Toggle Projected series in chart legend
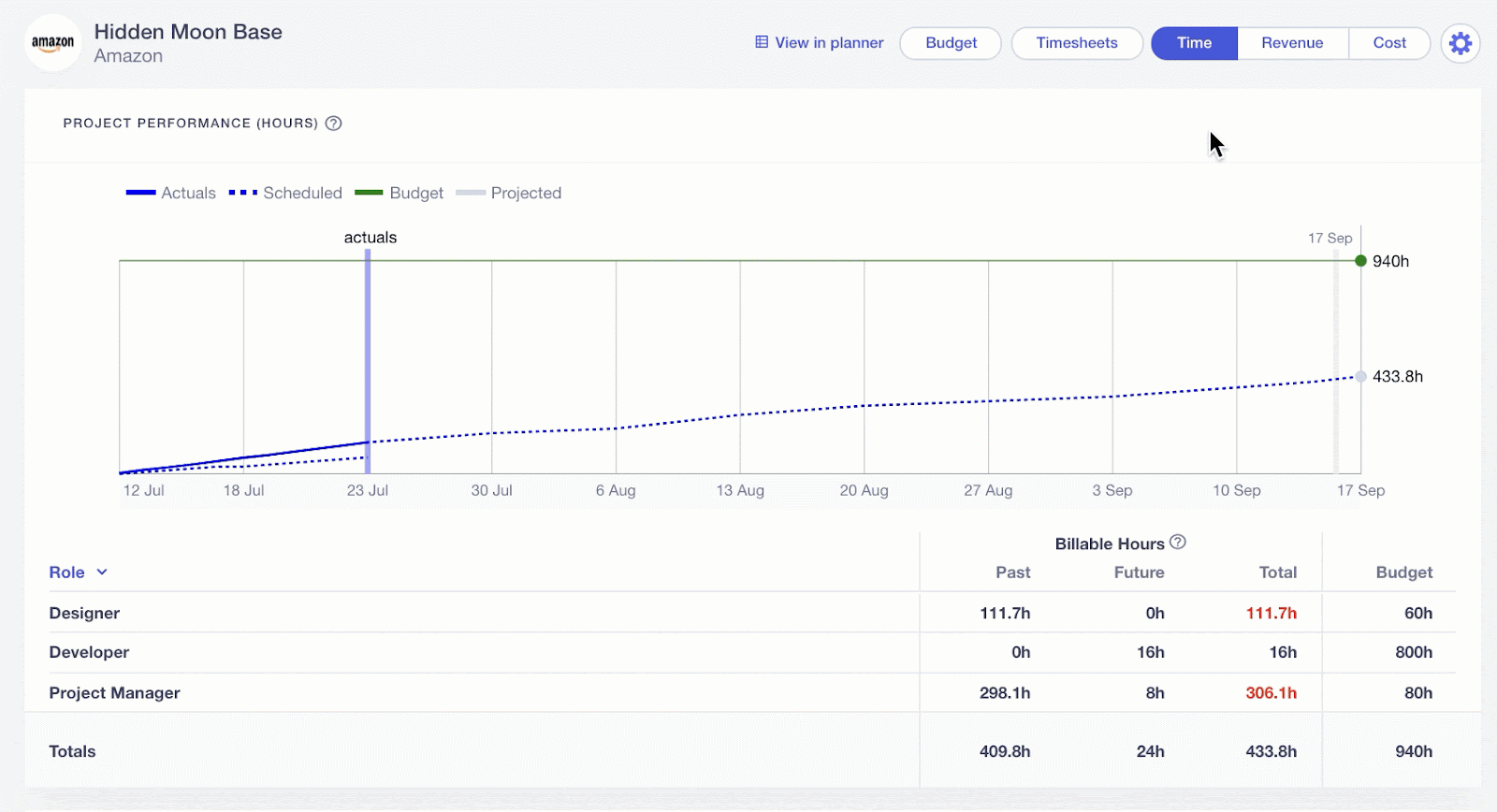This screenshot has width=1497, height=812. pyautogui.click(x=509, y=193)
